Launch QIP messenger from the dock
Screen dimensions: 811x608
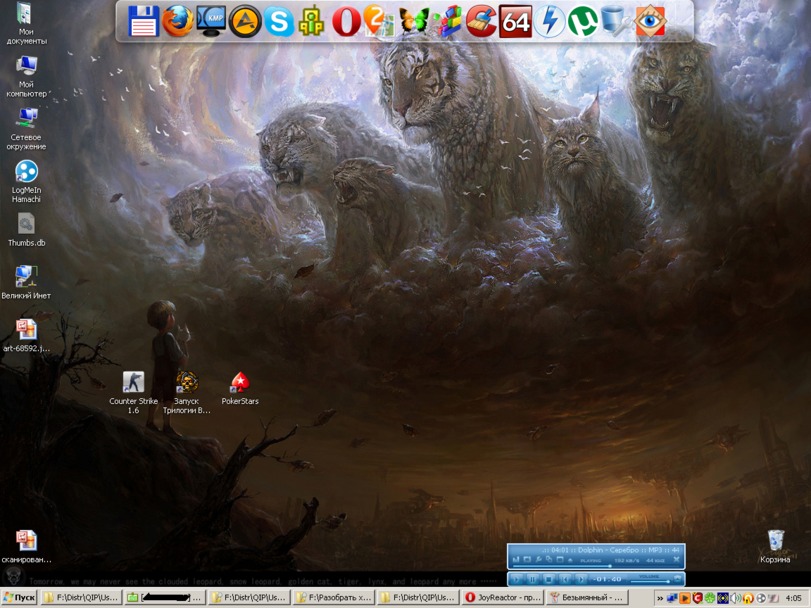pos(312,21)
